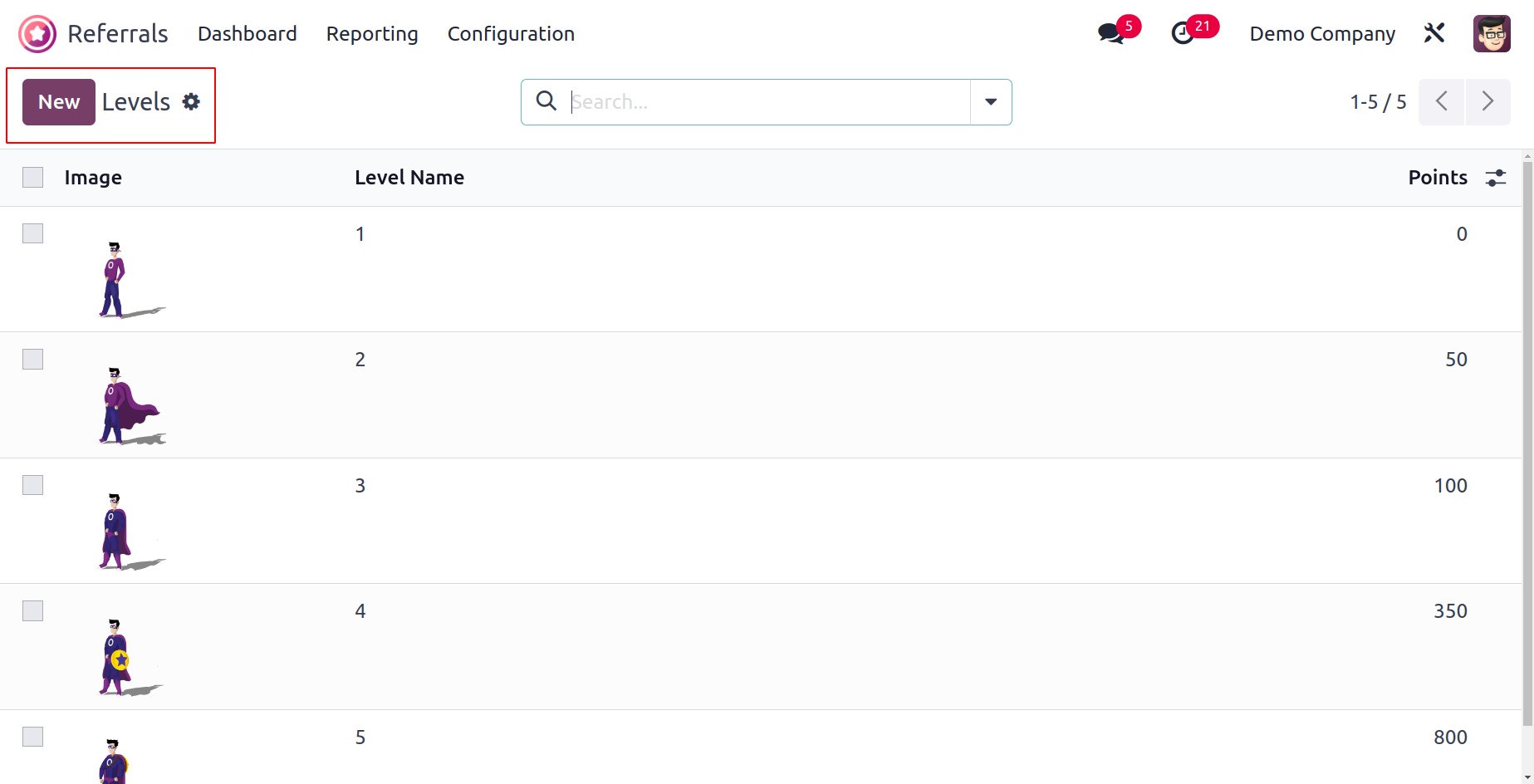Viewport: 1534px width, 784px height.
Task: Click the points value 100
Action: pos(1450,486)
